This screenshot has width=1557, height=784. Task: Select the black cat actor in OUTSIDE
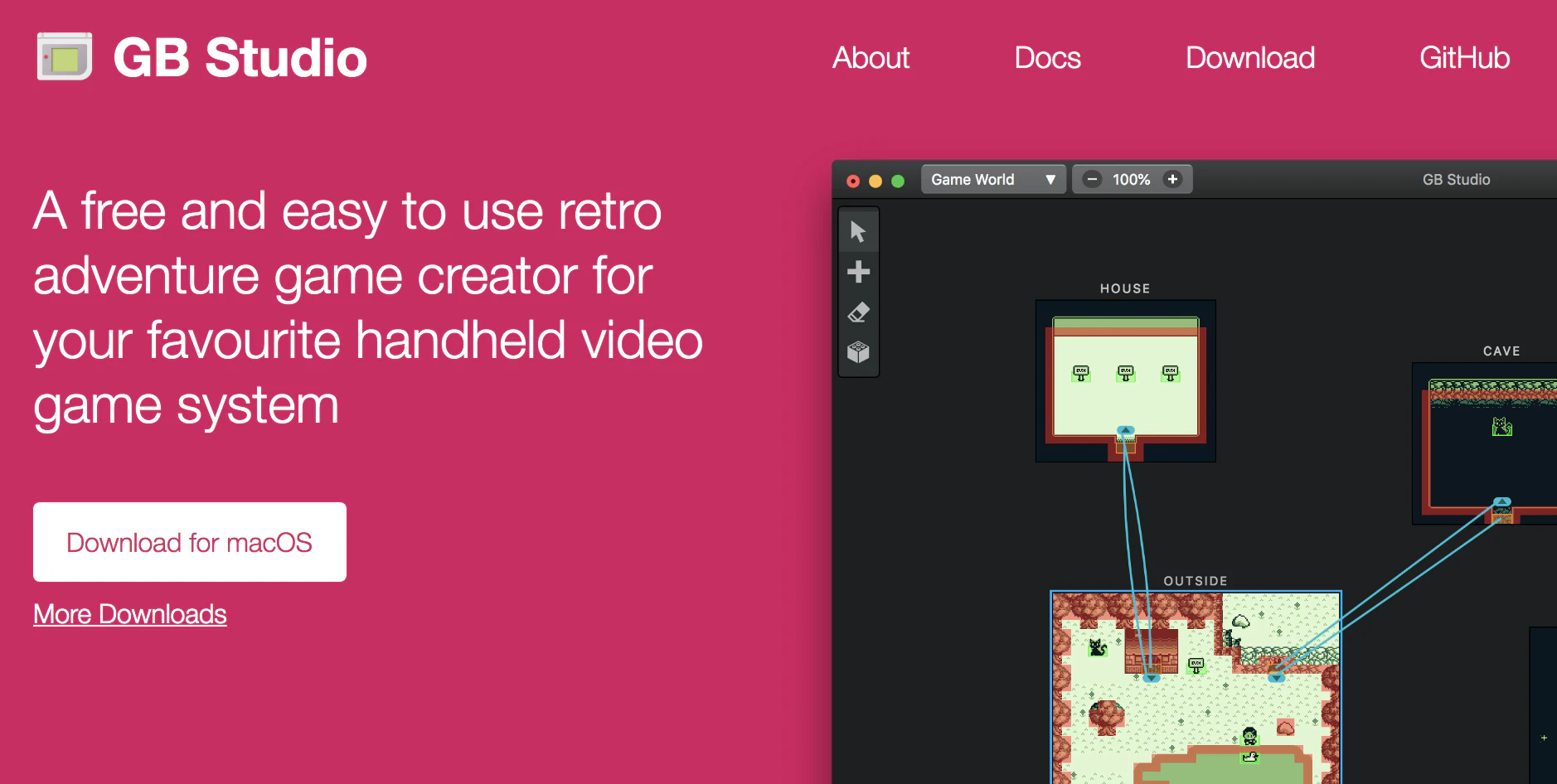(1098, 647)
